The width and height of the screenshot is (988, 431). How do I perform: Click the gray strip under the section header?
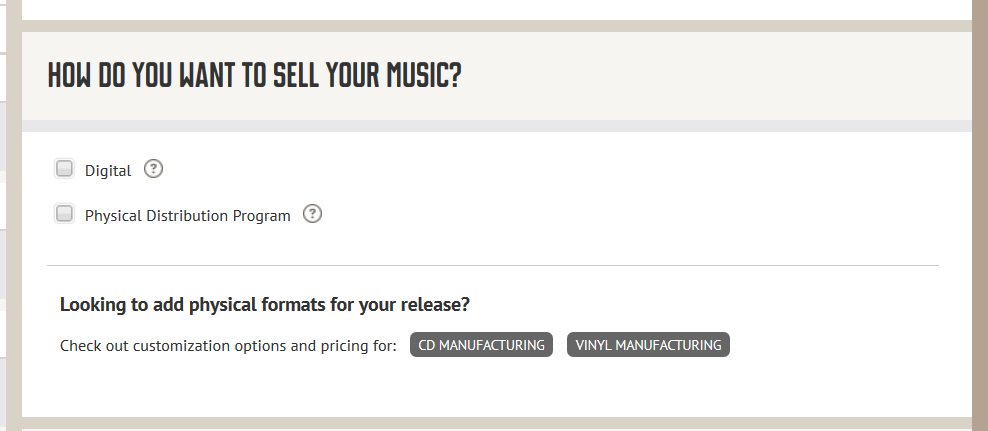[x=497, y=126]
